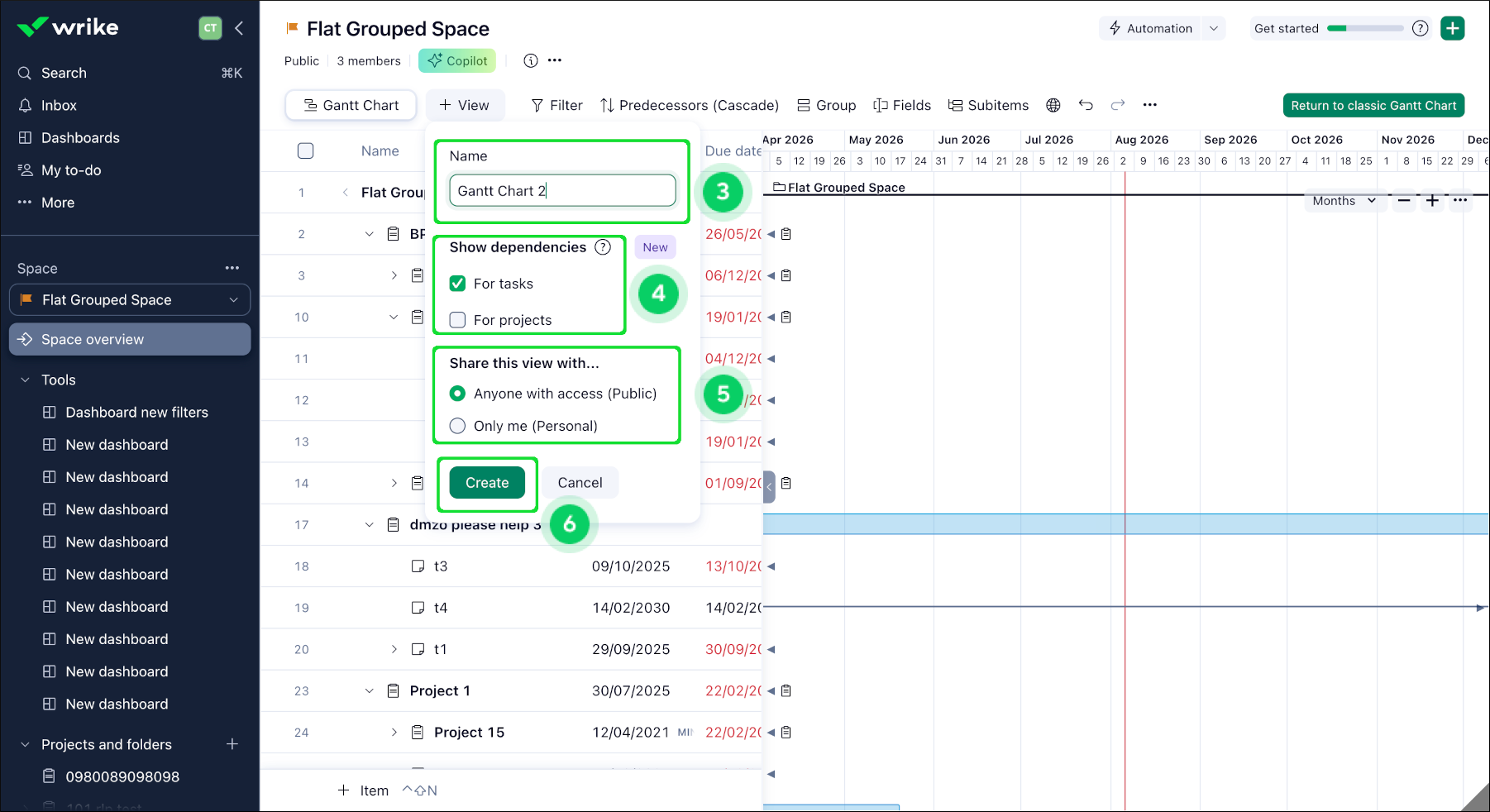Screen dimensions: 1490x812
Task: Expand the Project 15 row
Action: tap(394, 732)
